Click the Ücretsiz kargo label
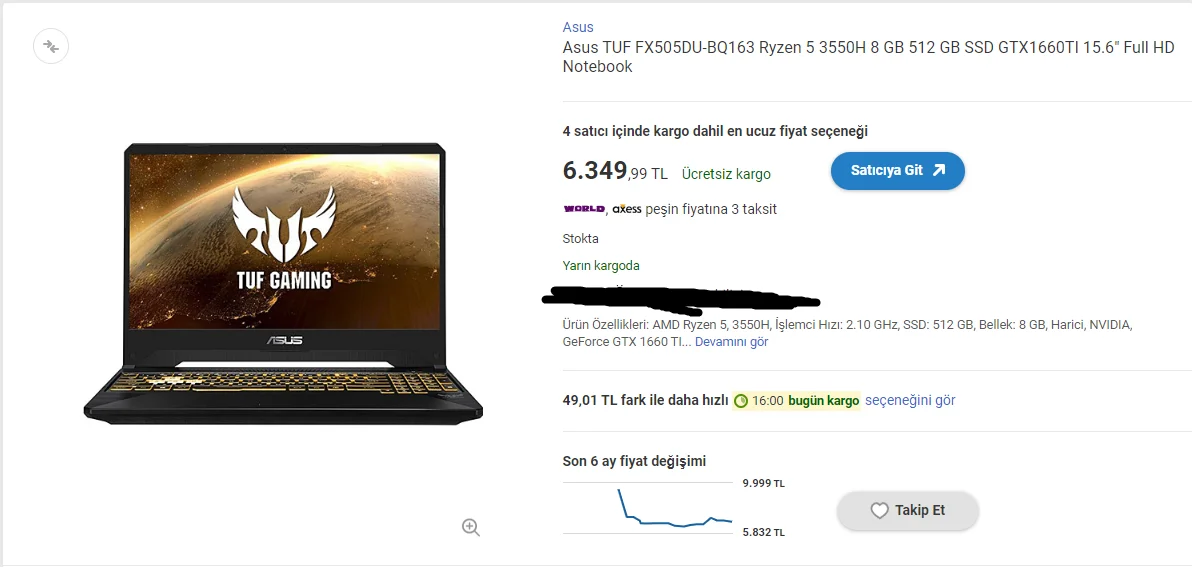1192x567 pixels. (x=726, y=174)
